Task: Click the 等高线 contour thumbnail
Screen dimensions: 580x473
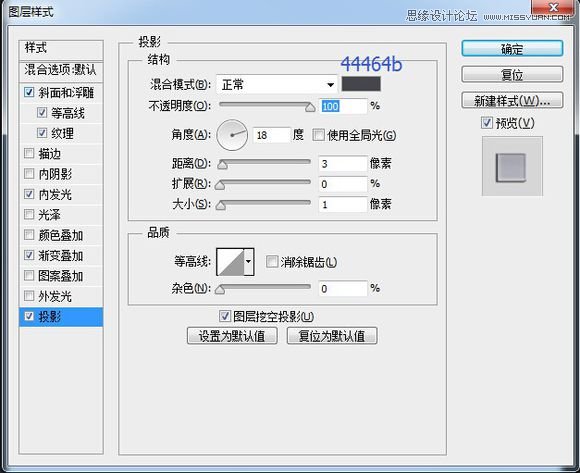Action: click(230, 262)
